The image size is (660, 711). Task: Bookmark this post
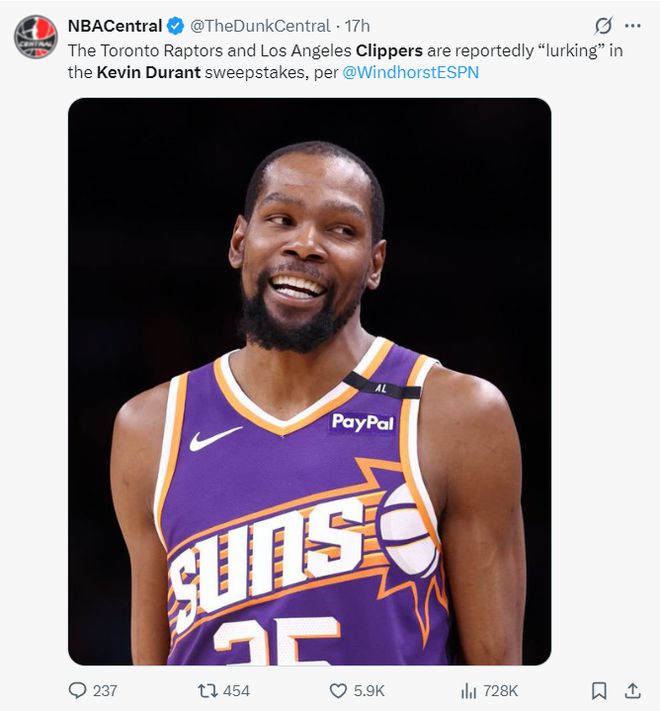pyautogui.click(x=598, y=690)
